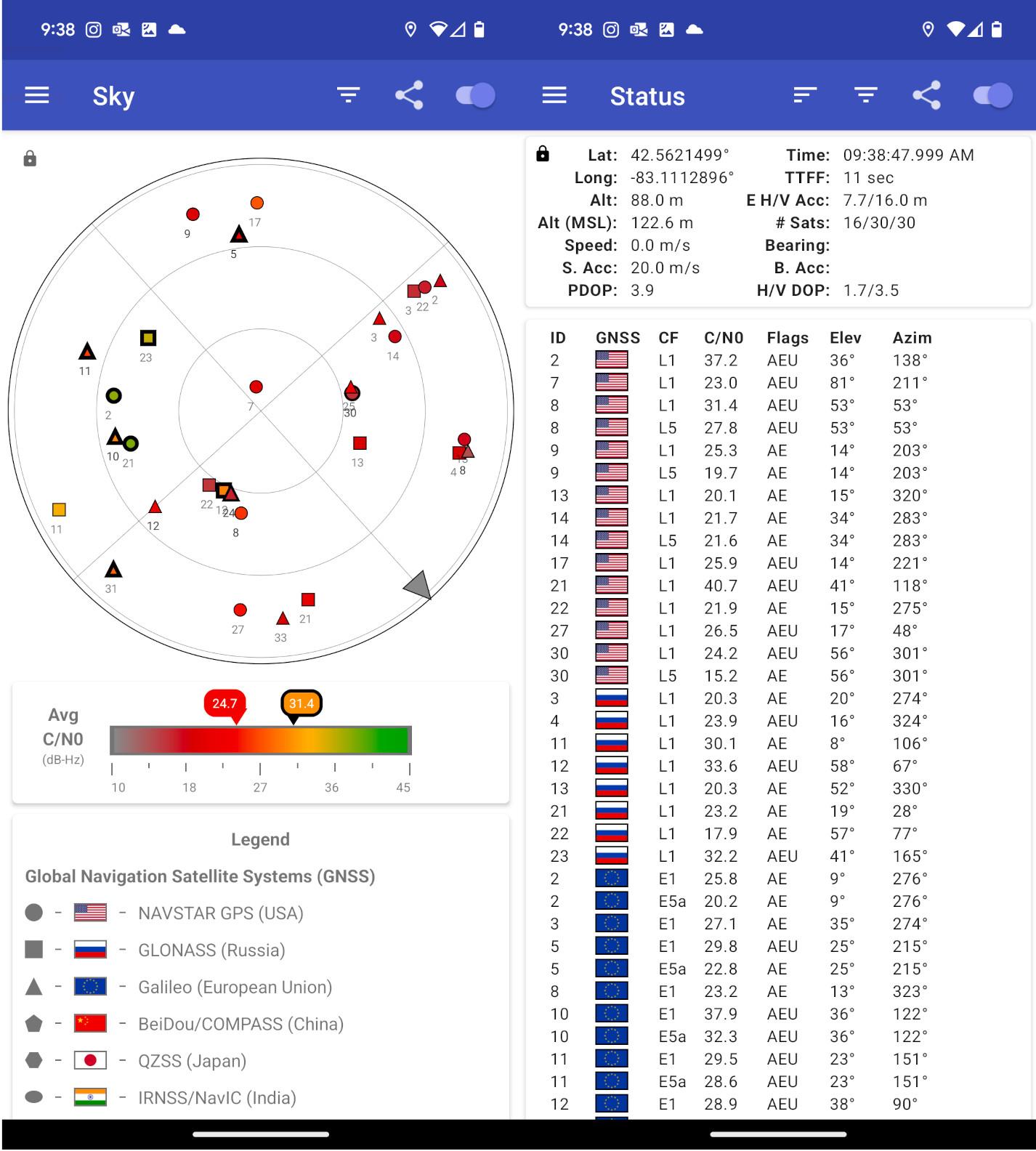Tap the sort icon on Status toolbar
This screenshot has height=1151, width=1036.
(805, 95)
